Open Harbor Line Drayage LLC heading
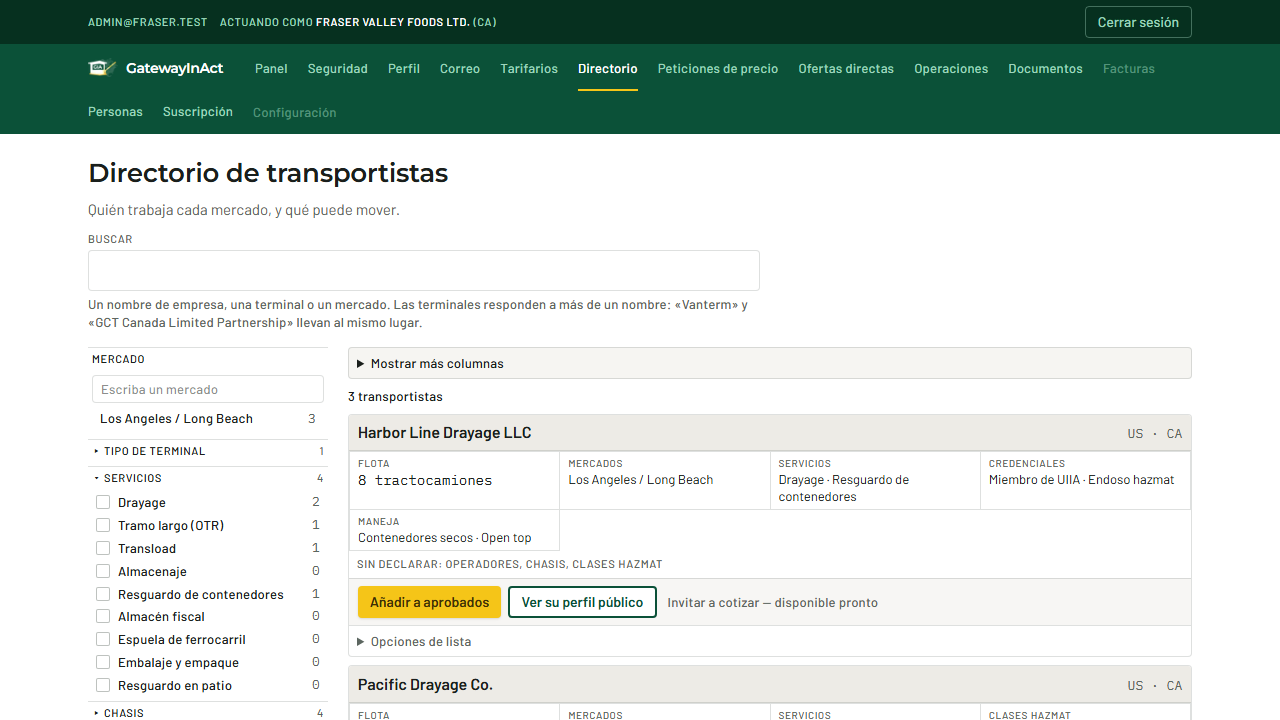 click(445, 433)
